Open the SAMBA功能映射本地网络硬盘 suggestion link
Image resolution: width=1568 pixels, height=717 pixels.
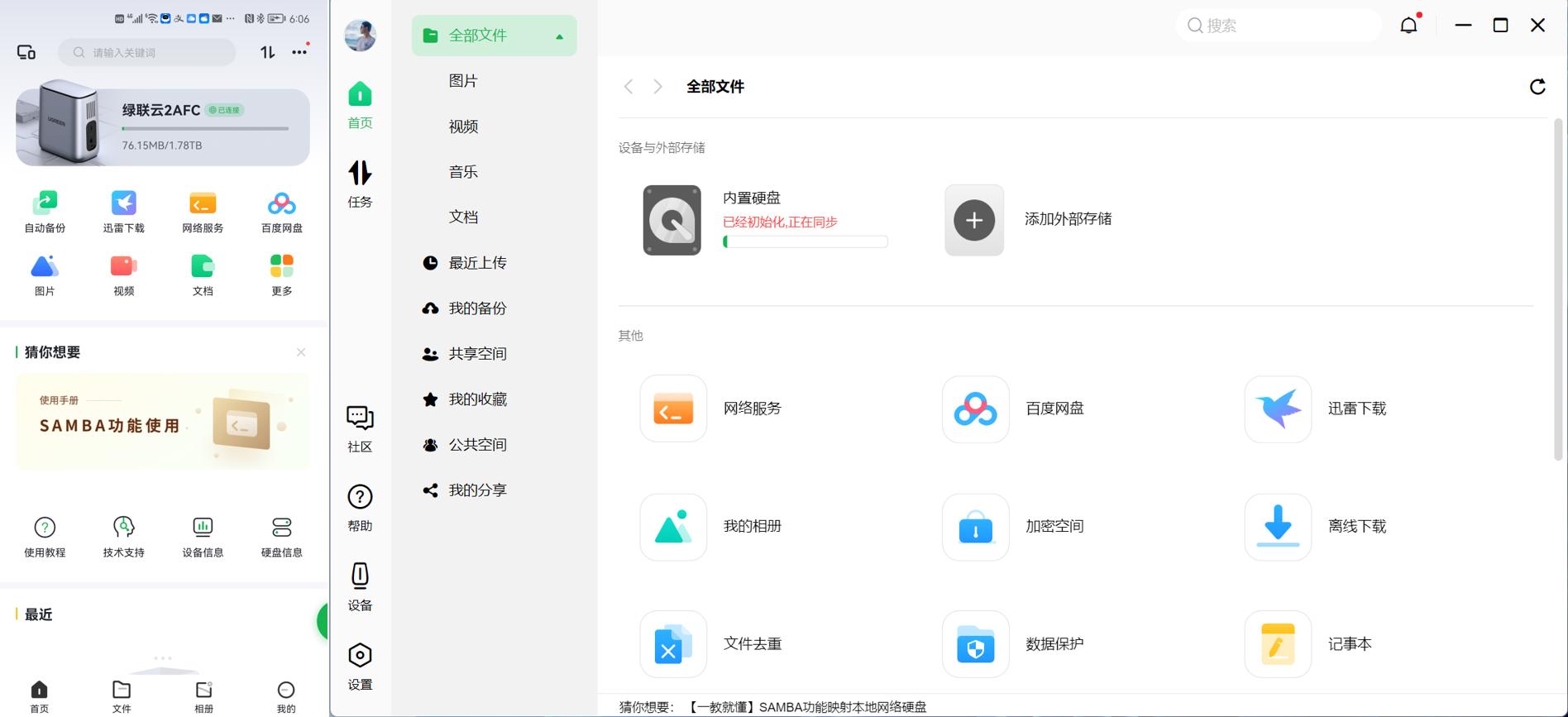tap(806, 707)
